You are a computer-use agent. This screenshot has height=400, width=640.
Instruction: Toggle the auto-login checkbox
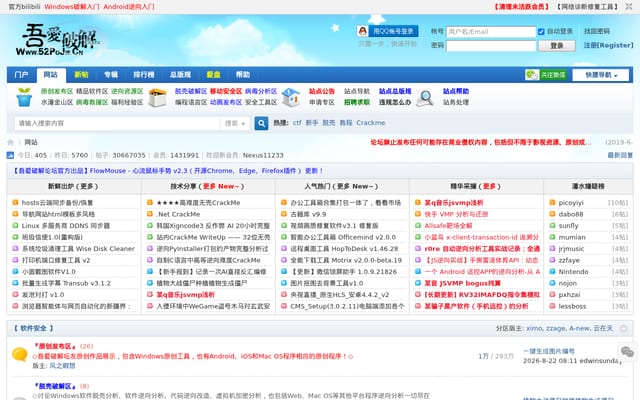pyautogui.click(x=541, y=31)
